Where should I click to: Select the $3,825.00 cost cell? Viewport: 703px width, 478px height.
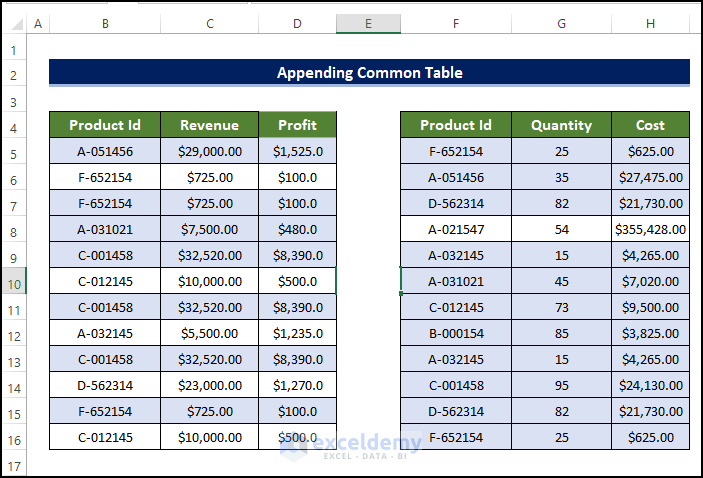click(650, 333)
